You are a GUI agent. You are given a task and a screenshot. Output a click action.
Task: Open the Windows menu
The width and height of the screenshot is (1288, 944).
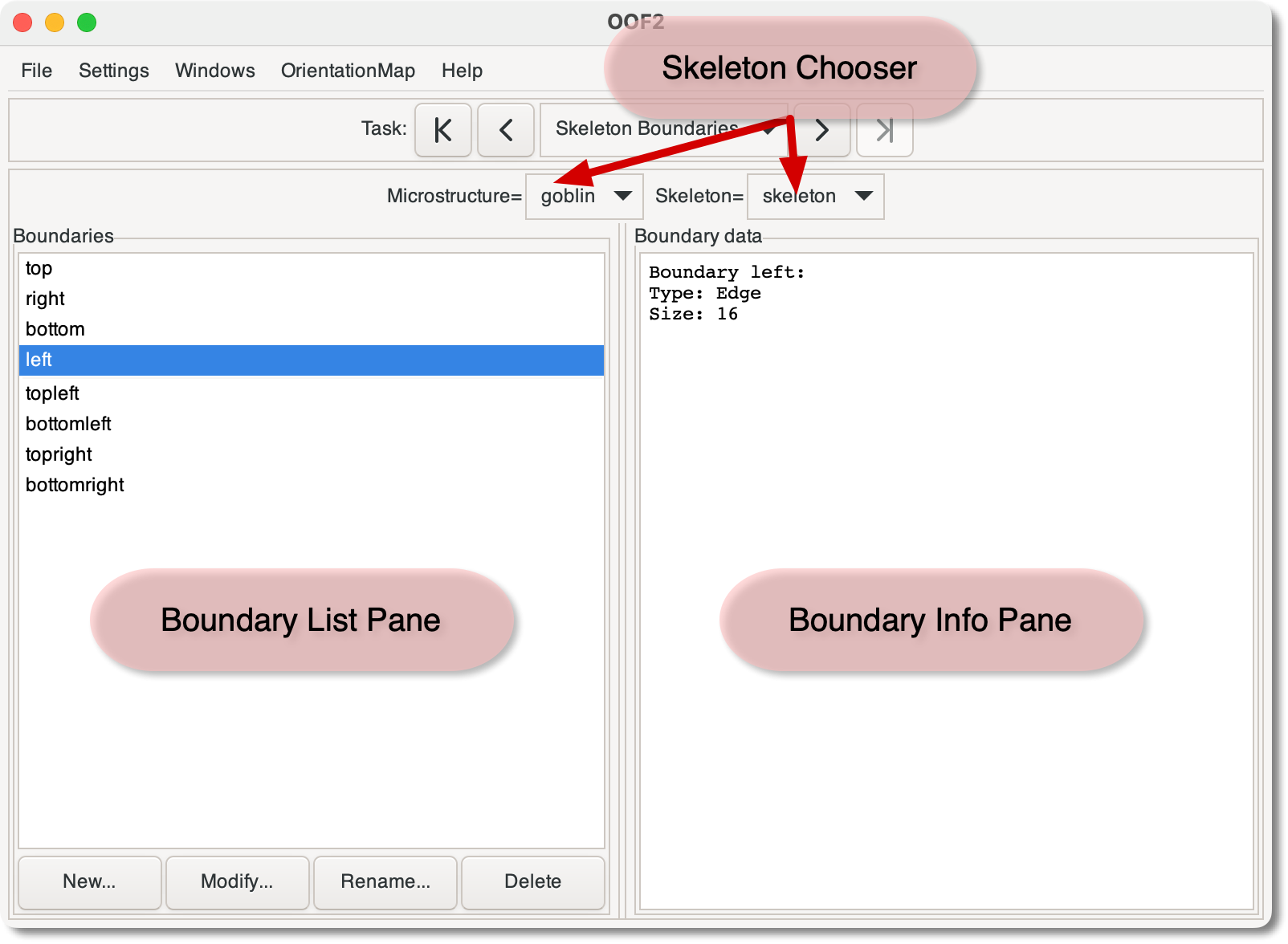tap(214, 71)
